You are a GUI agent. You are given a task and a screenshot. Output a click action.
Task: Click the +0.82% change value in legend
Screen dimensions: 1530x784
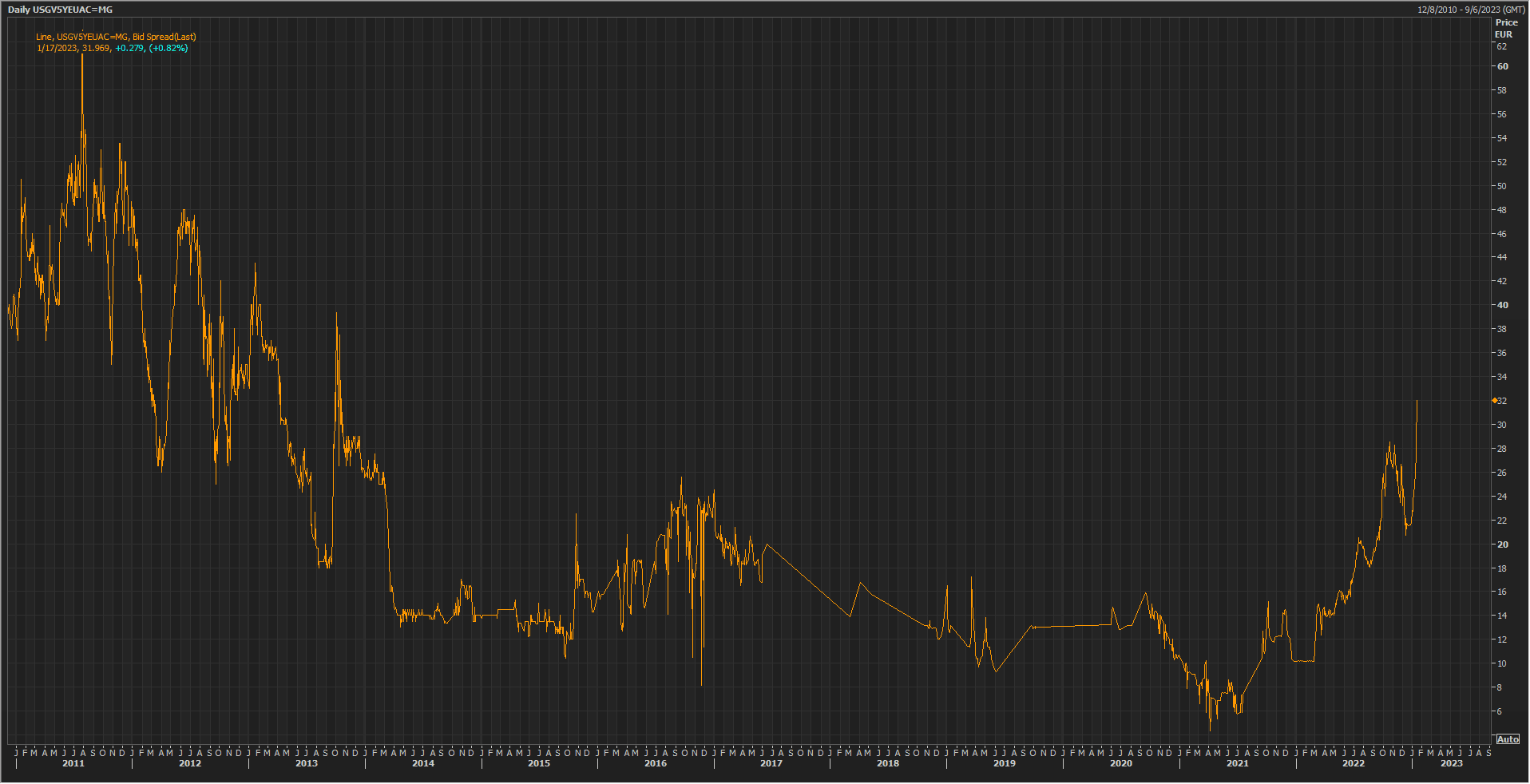click(x=168, y=48)
